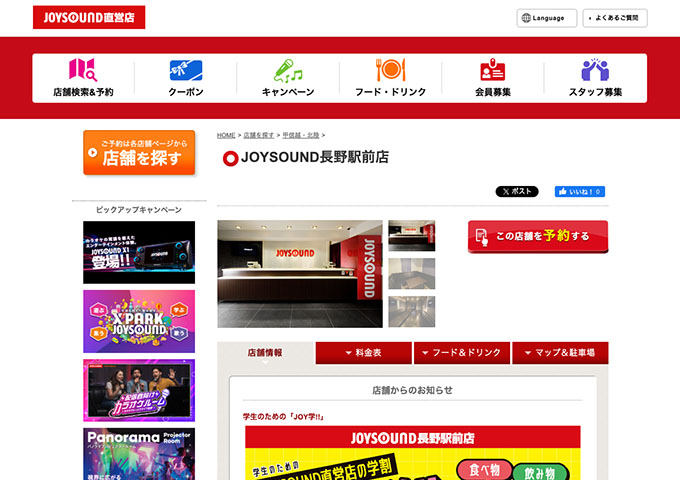Click the arrow on フード&ドリンク tab
Image resolution: width=680 pixels, height=480 pixels.
425,353
